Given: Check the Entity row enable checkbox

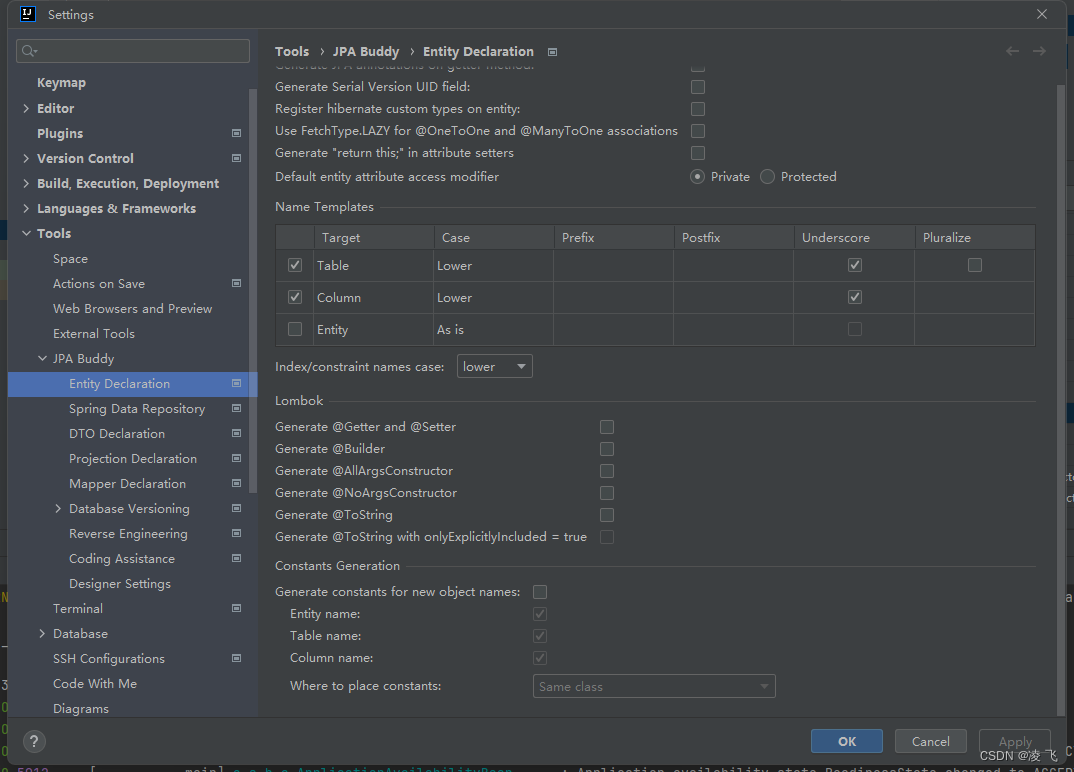Looking at the screenshot, I should pyautogui.click(x=295, y=329).
